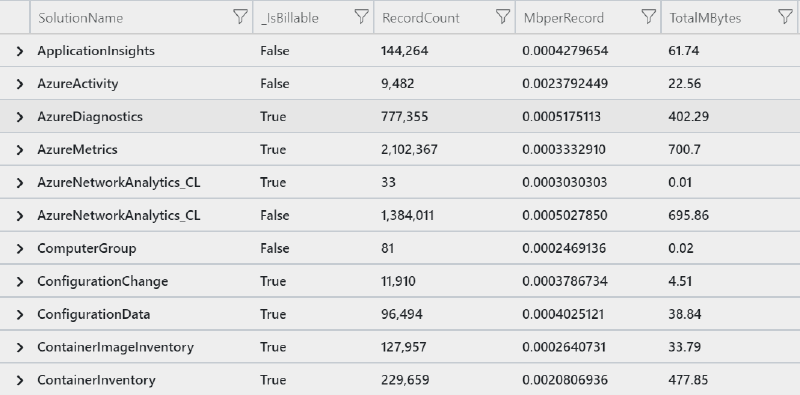The height and width of the screenshot is (395, 800).
Task: Select the ComputerGroup solution name cell
Action: pos(87,249)
